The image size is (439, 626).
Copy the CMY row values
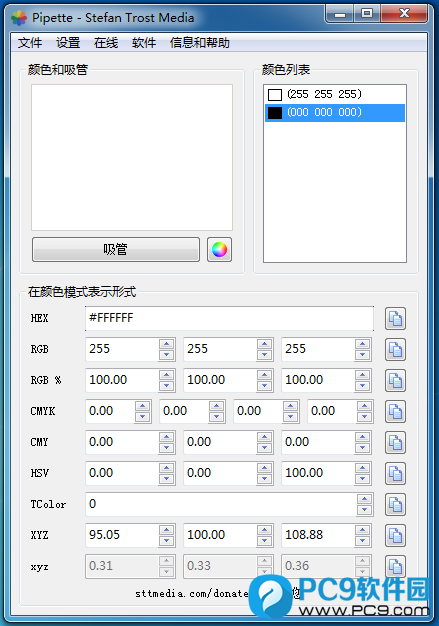point(395,443)
